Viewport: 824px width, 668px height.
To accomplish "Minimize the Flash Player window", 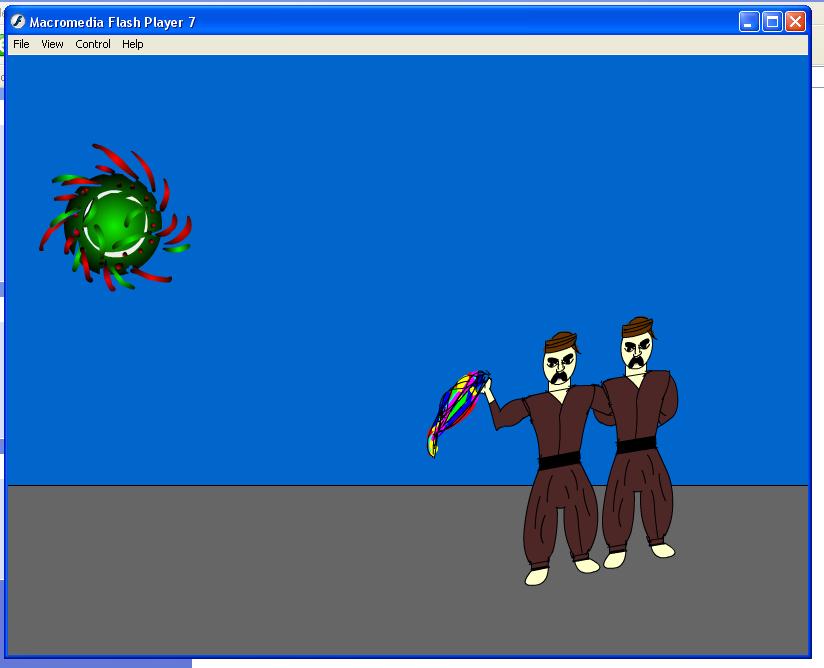I will click(749, 21).
